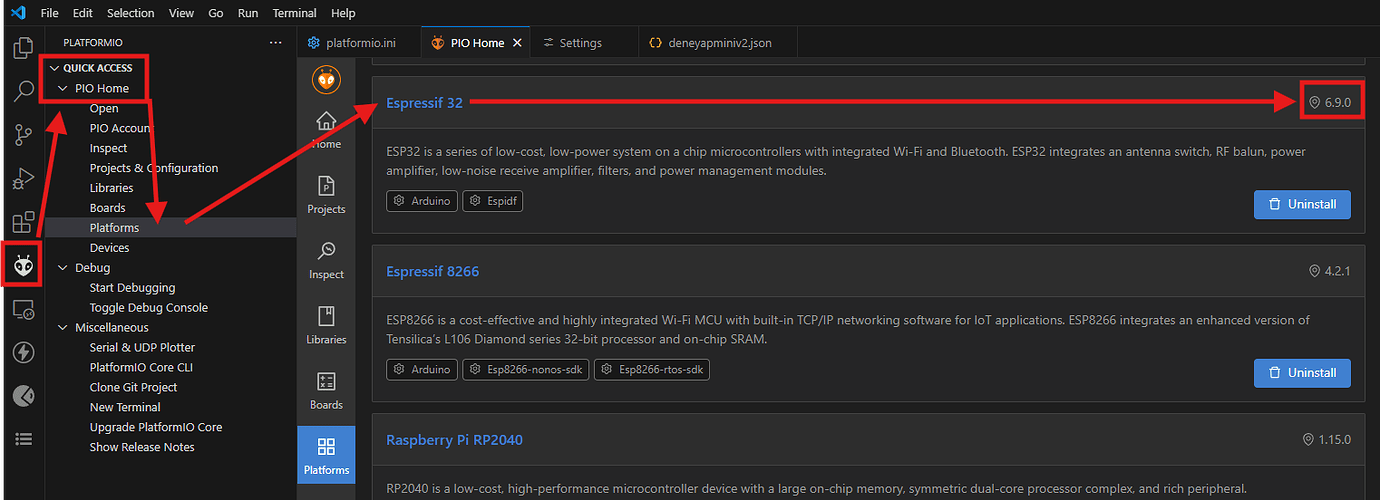Screen dimensions: 1380x500
Task: Click Esp8266-rtos-sdk framework tag
Action: 652,370
